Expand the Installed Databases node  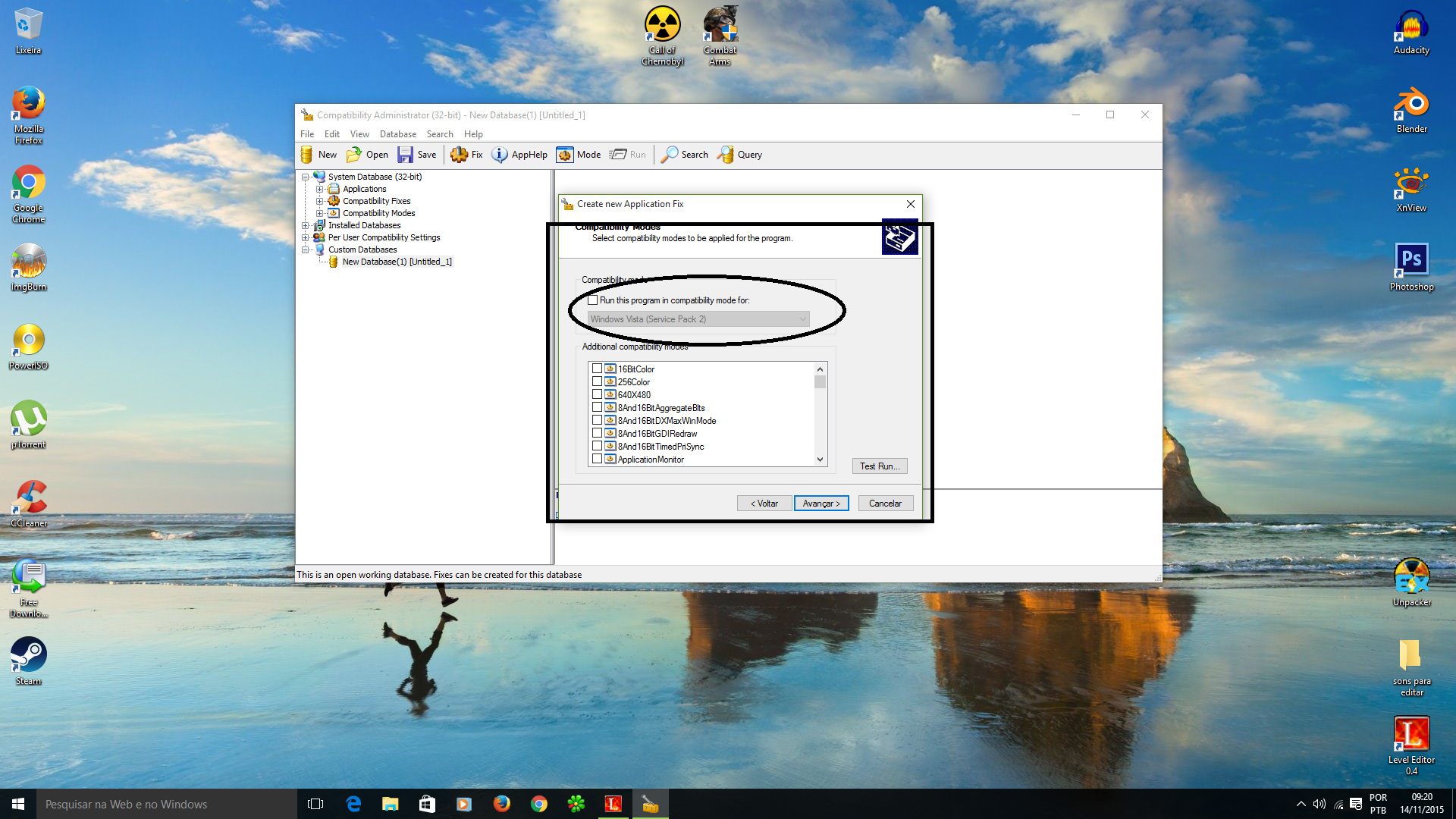tap(306, 225)
